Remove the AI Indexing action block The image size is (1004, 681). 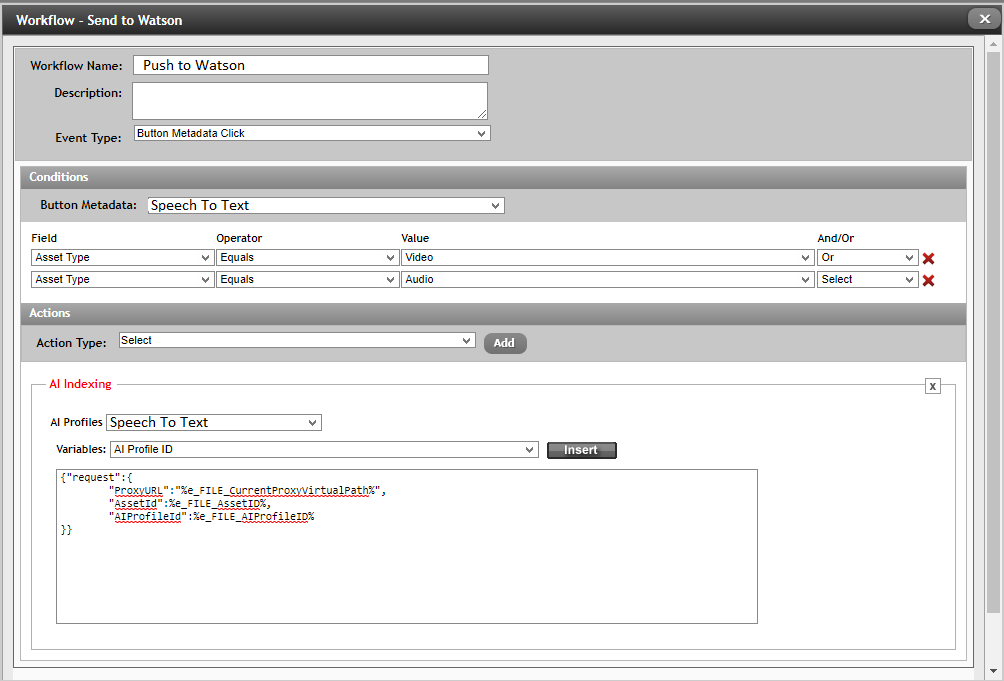coord(933,386)
